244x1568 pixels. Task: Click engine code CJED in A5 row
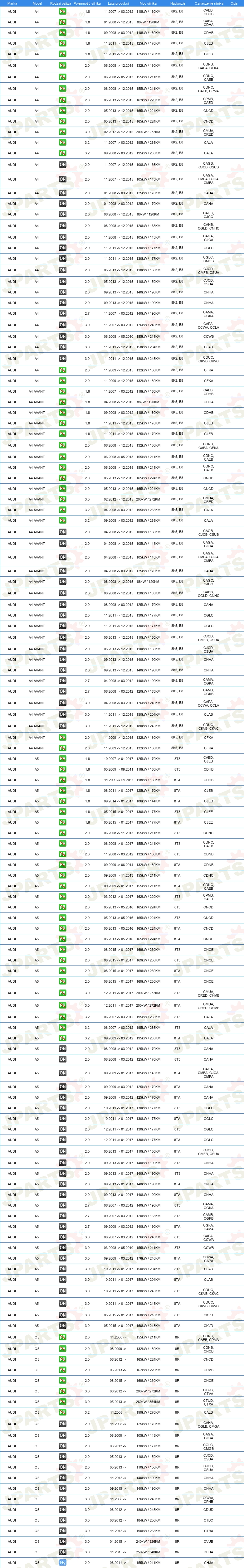tap(209, 801)
